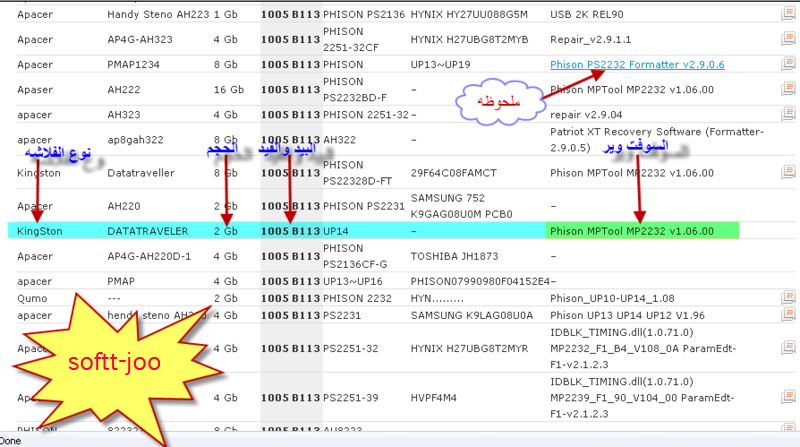Click 1005 B113 in the Qumo row

click(x=290, y=298)
